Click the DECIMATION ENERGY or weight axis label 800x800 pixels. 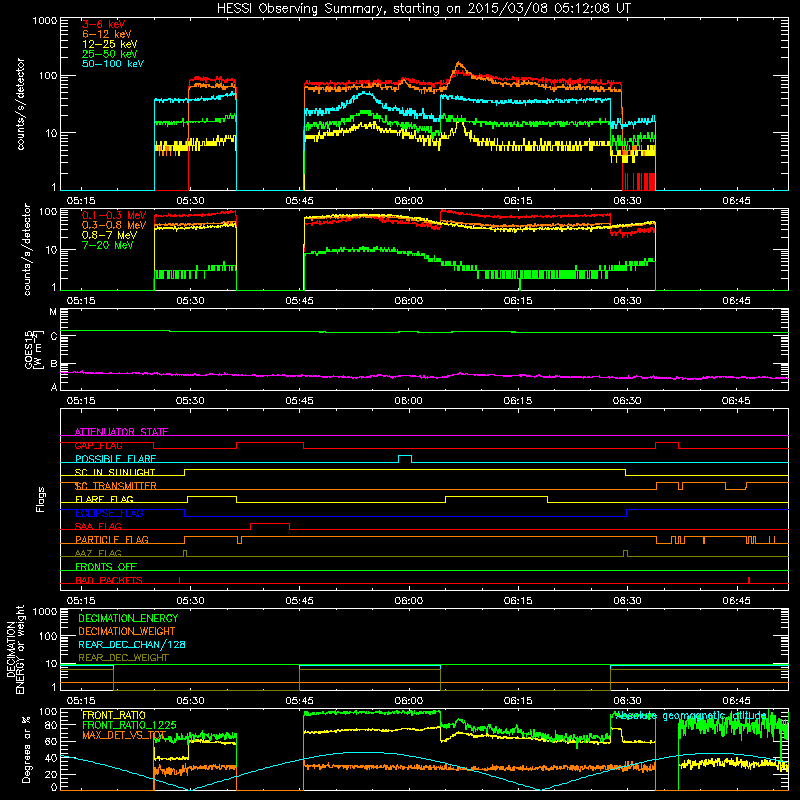click(x=15, y=649)
